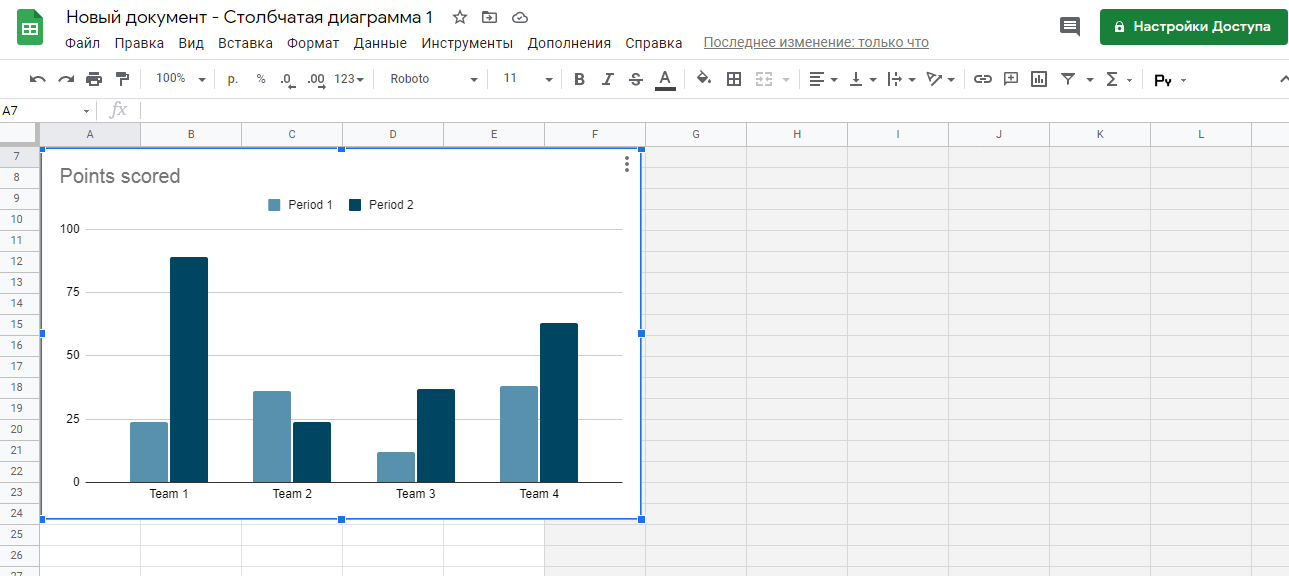The height and width of the screenshot is (576, 1289).
Task: Open the 100% zoom dropdown
Action: tap(181, 79)
